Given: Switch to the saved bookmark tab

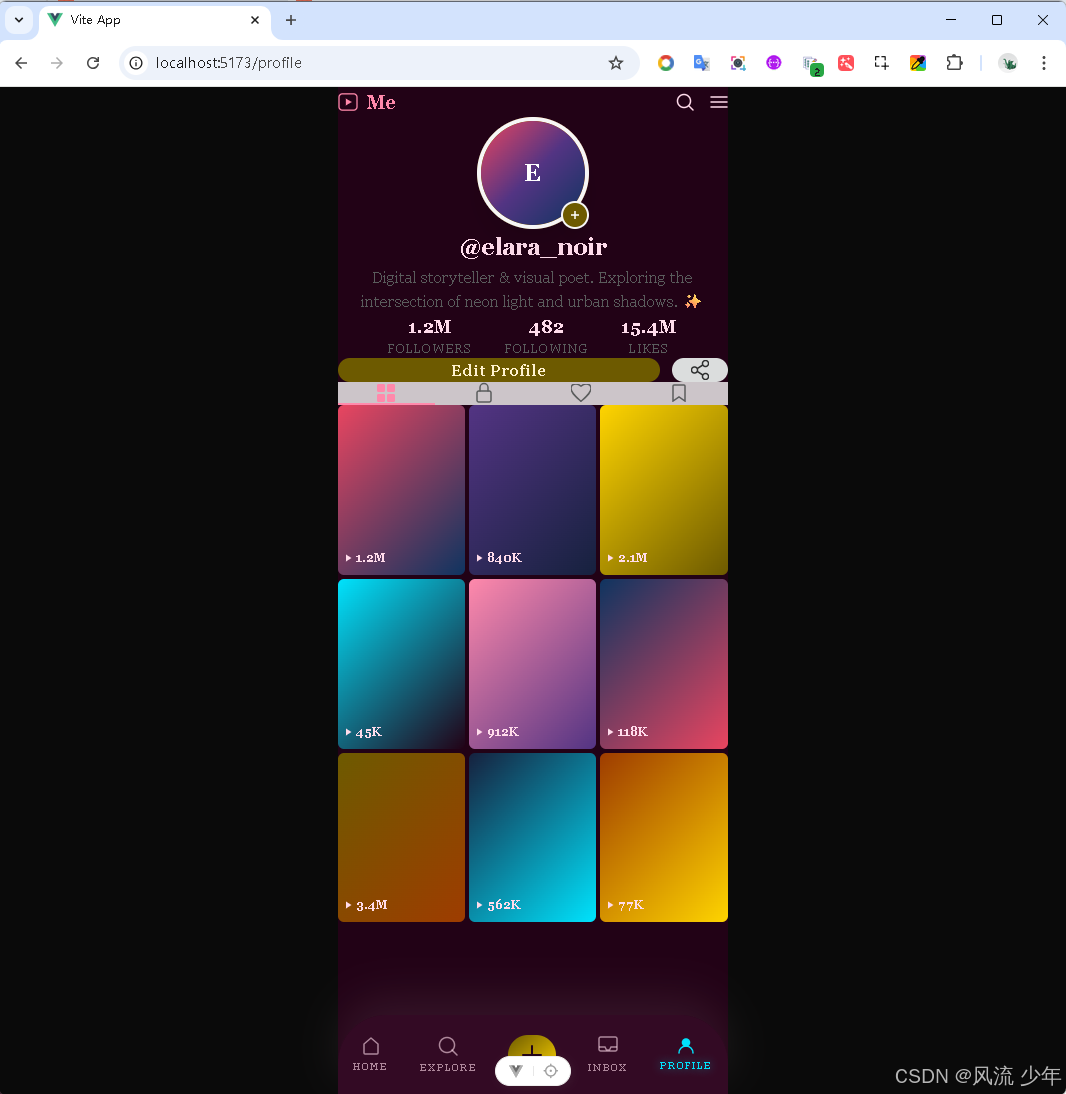Looking at the screenshot, I should (679, 393).
